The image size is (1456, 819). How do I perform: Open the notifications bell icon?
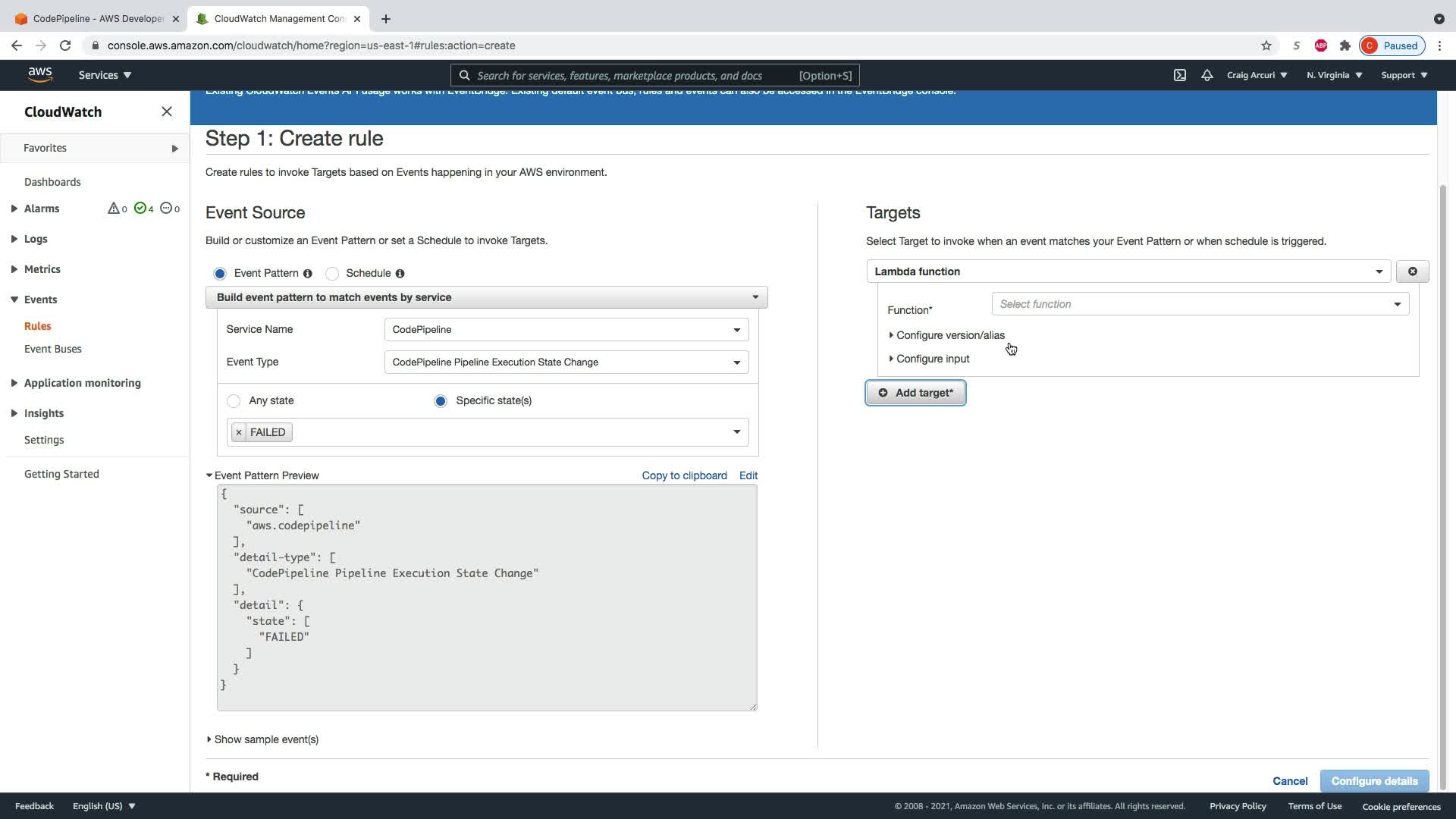point(1207,75)
